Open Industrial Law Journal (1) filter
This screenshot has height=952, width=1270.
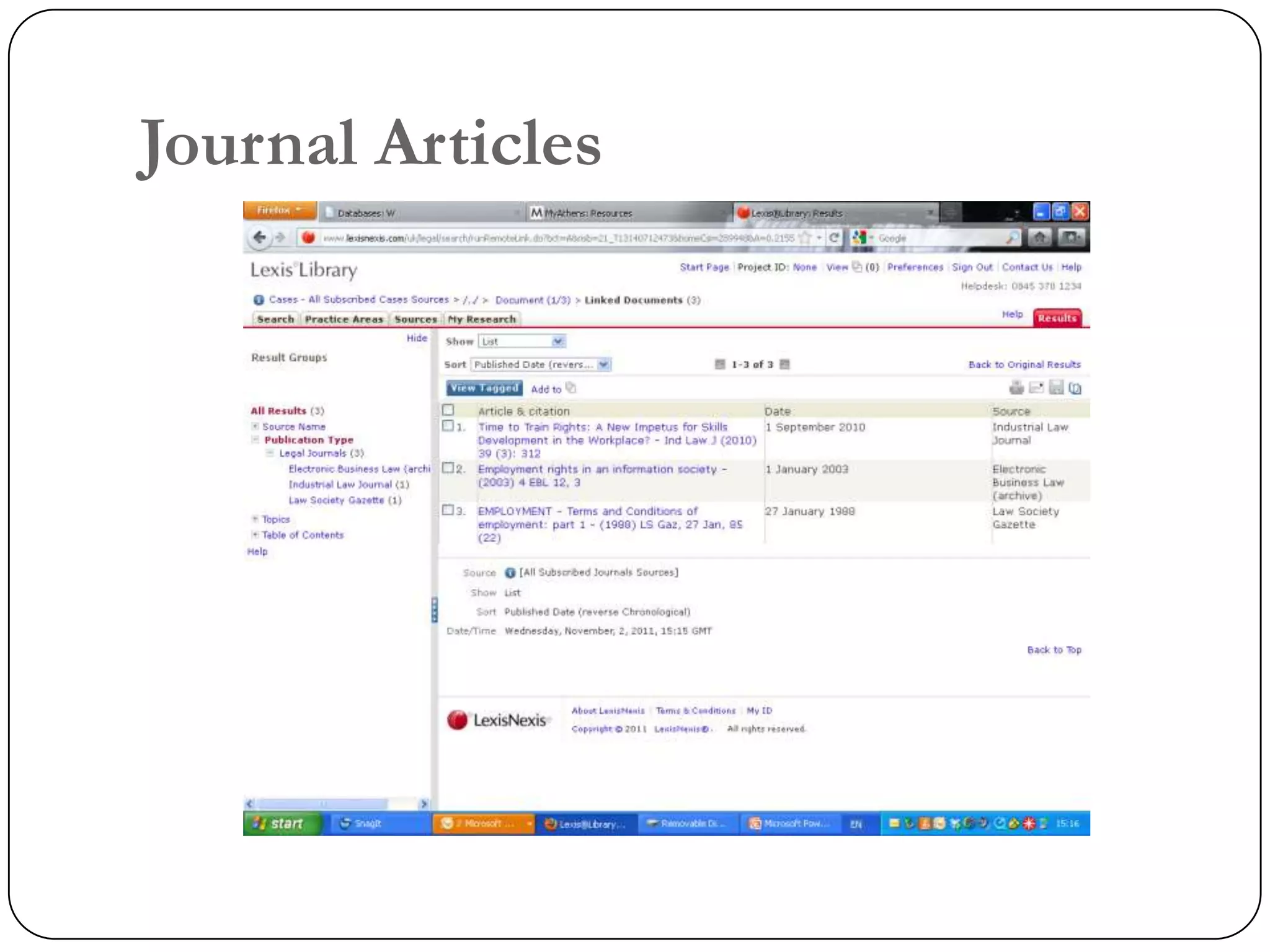click(x=349, y=485)
